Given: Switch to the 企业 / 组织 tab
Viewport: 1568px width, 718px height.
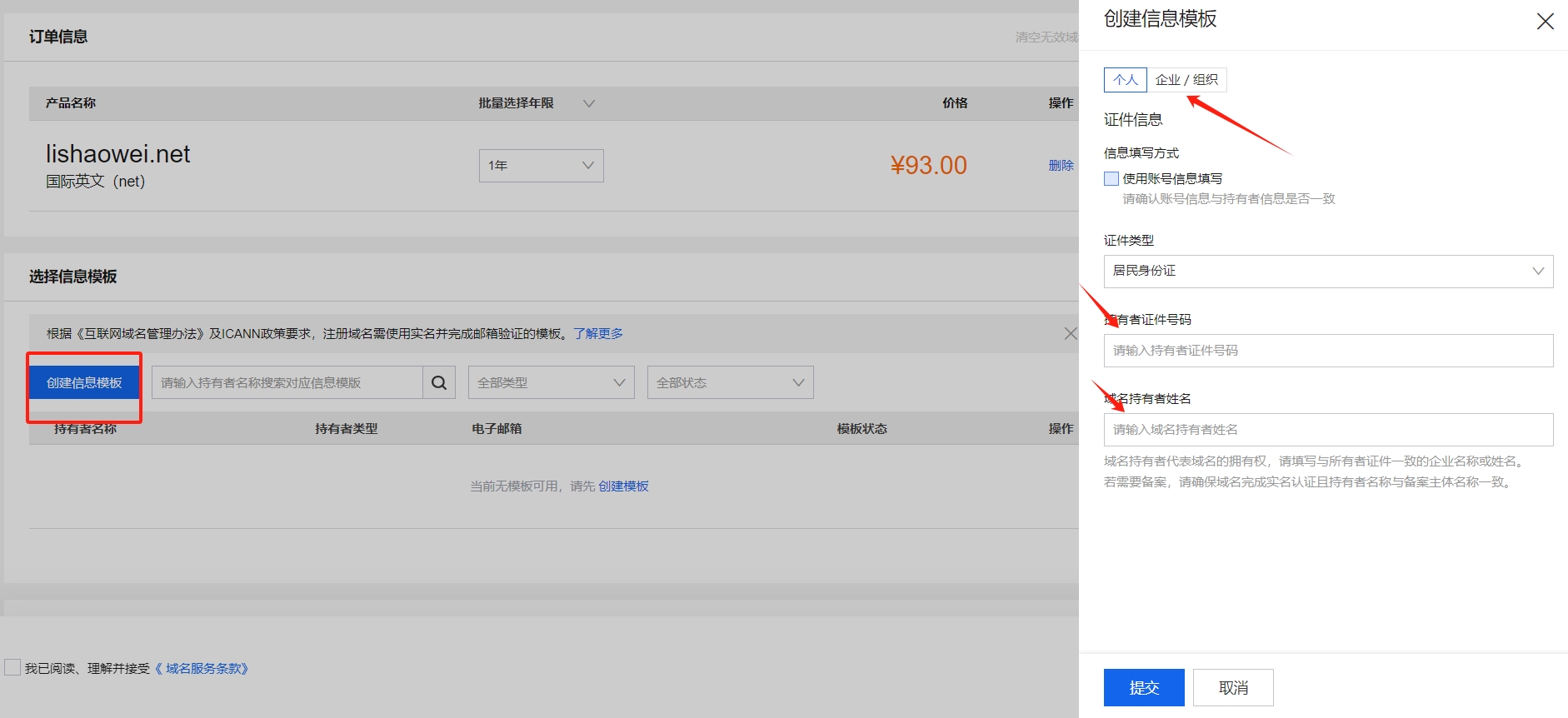Looking at the screenshot, I should click(1186, 80).
